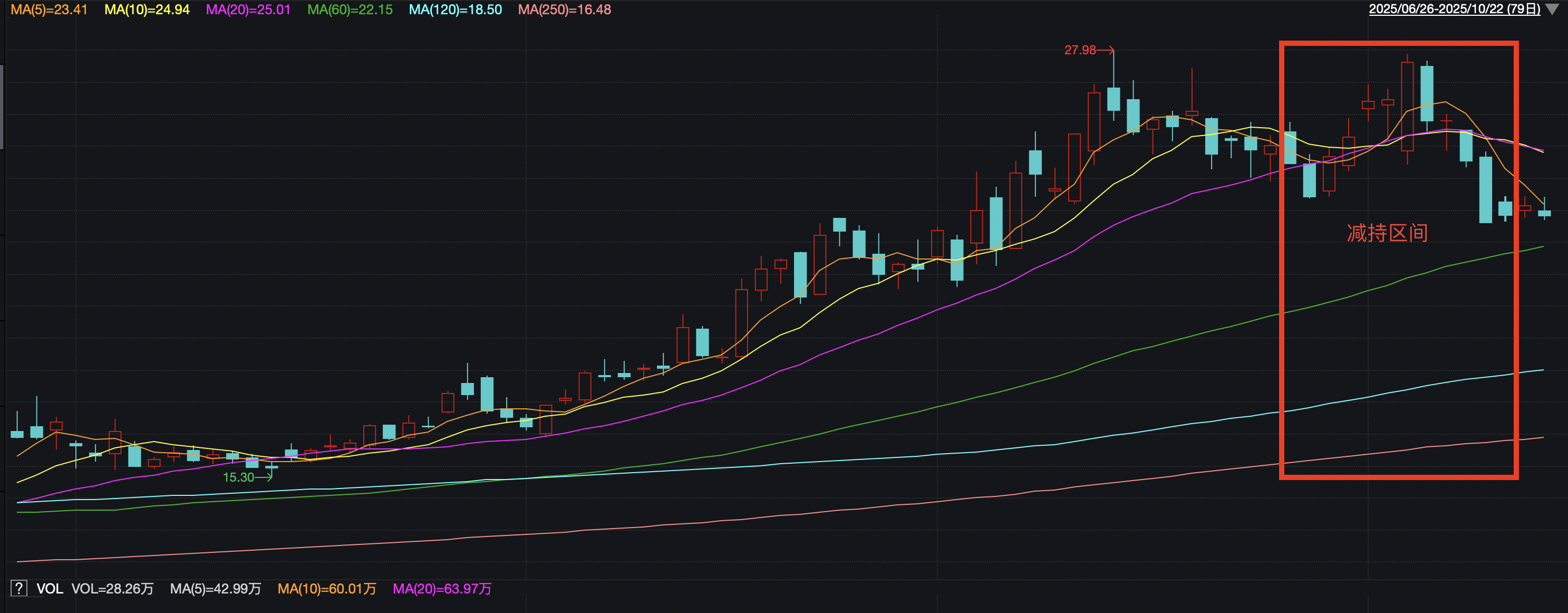Click the VOL=28.26万 volume readout

[112, 589]
